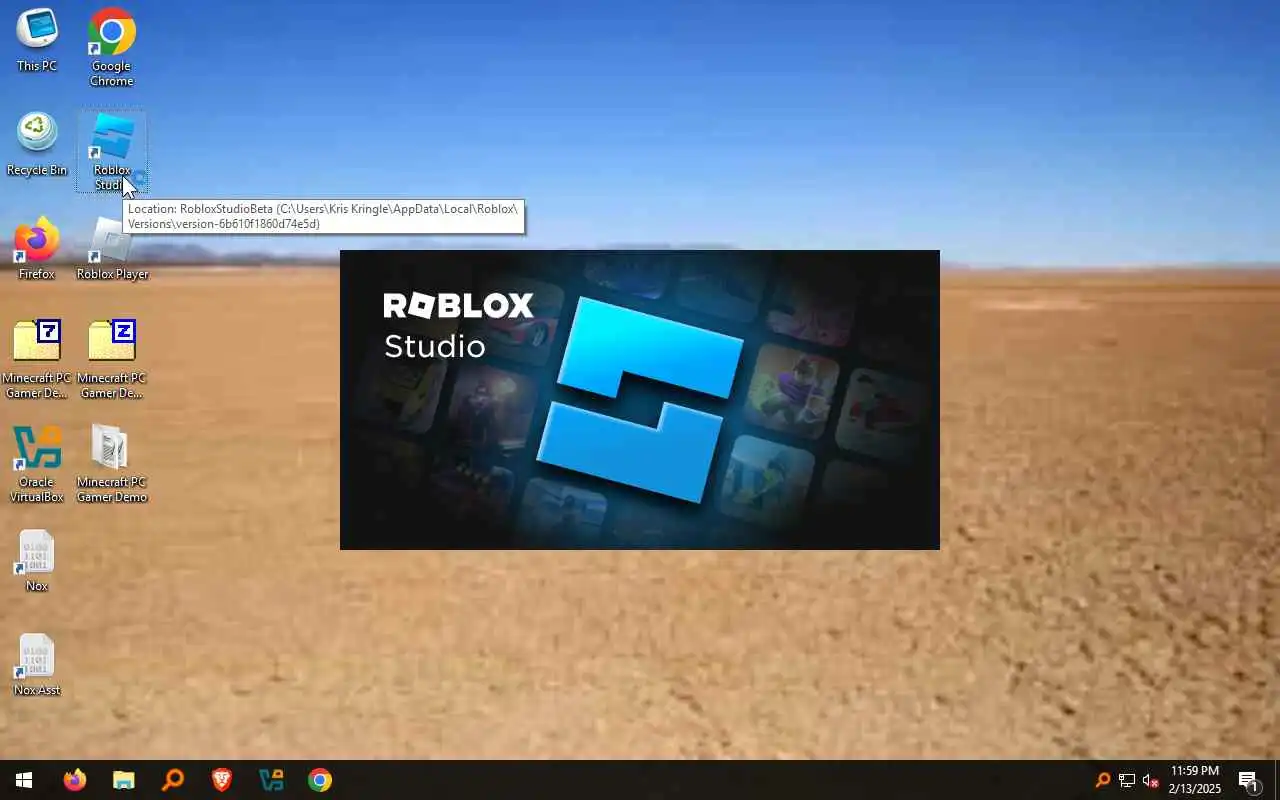
Task: Open Brave browser from the taskbar
Action: 221,780
